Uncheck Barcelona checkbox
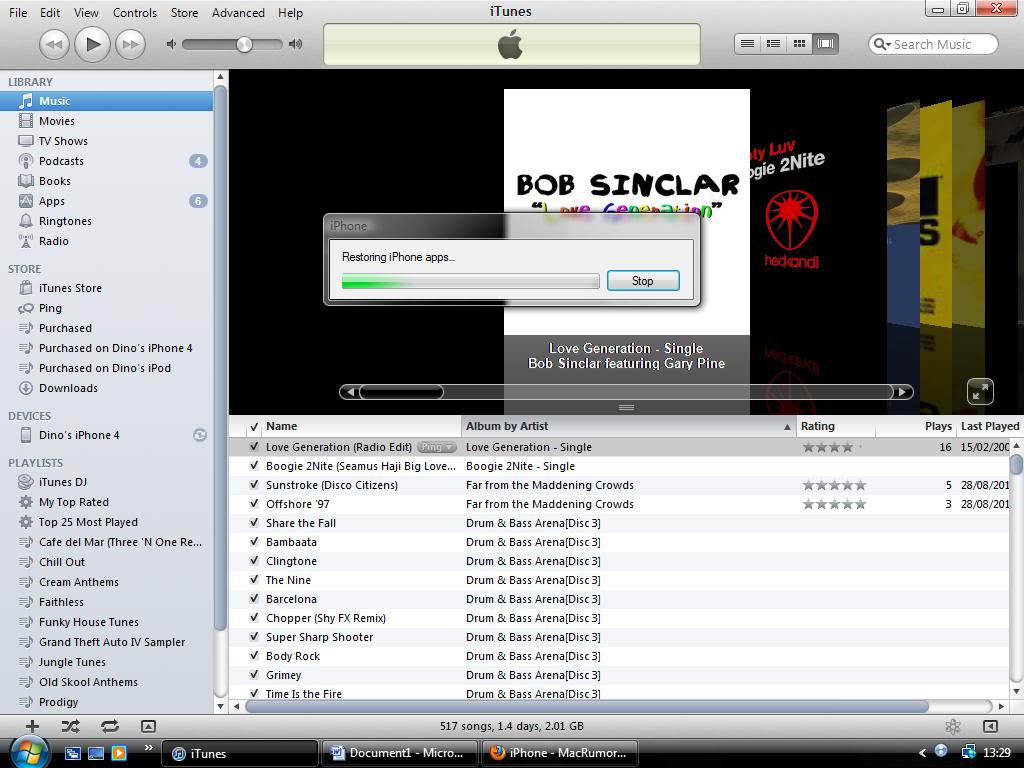 tap(254, 599)
